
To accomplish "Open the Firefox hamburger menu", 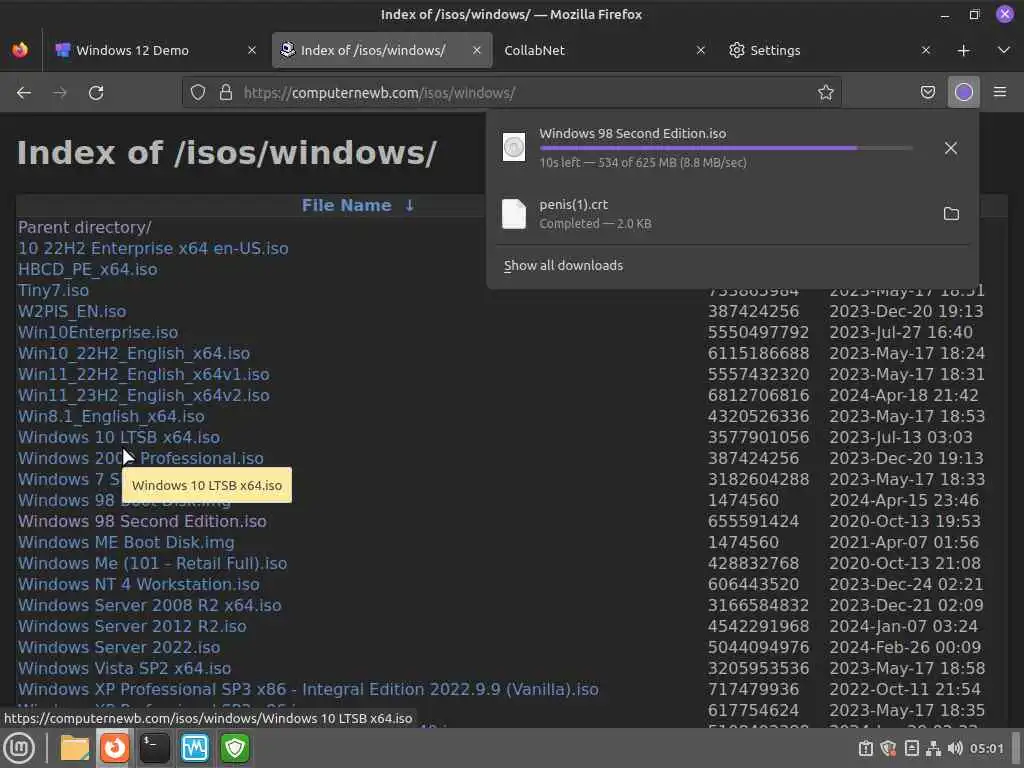I will pos(1000,93).
